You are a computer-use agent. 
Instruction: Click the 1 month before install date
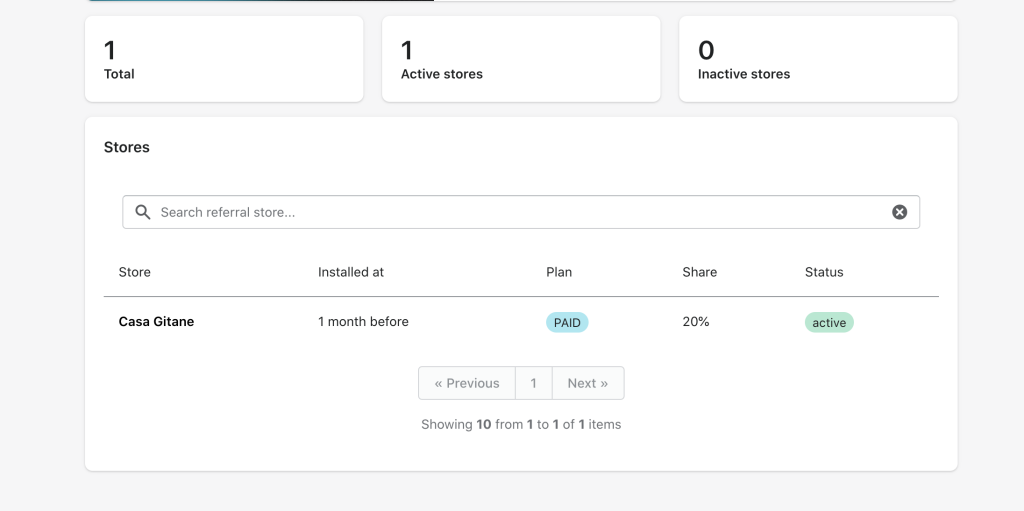tap(363, 321)
